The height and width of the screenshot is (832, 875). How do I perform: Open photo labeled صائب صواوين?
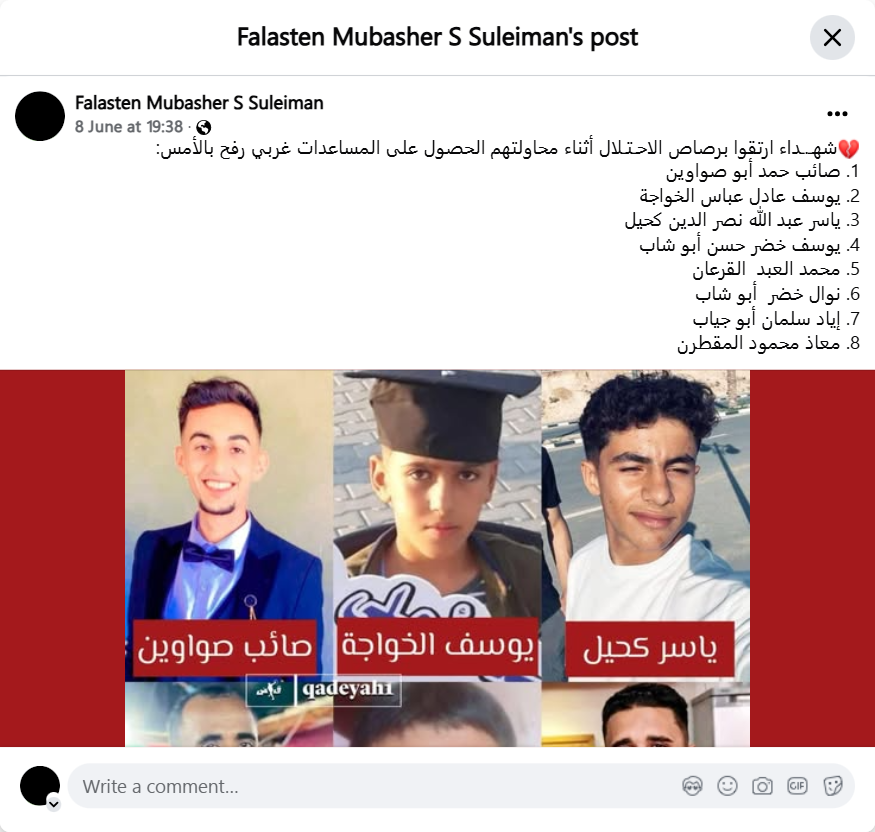tap(229, 526)
